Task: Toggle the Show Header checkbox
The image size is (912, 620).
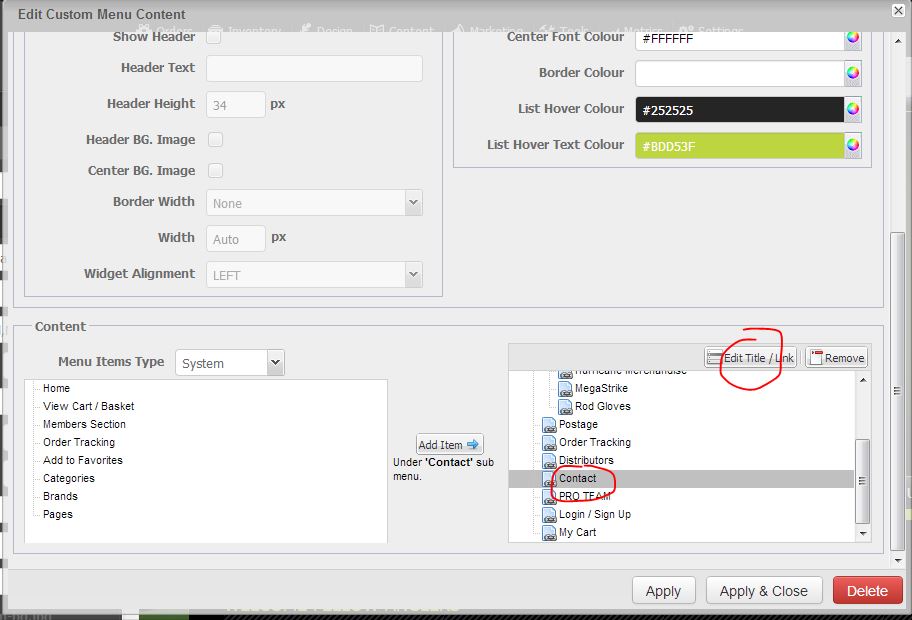Action: pyautogui.click(x=214, y=37)
